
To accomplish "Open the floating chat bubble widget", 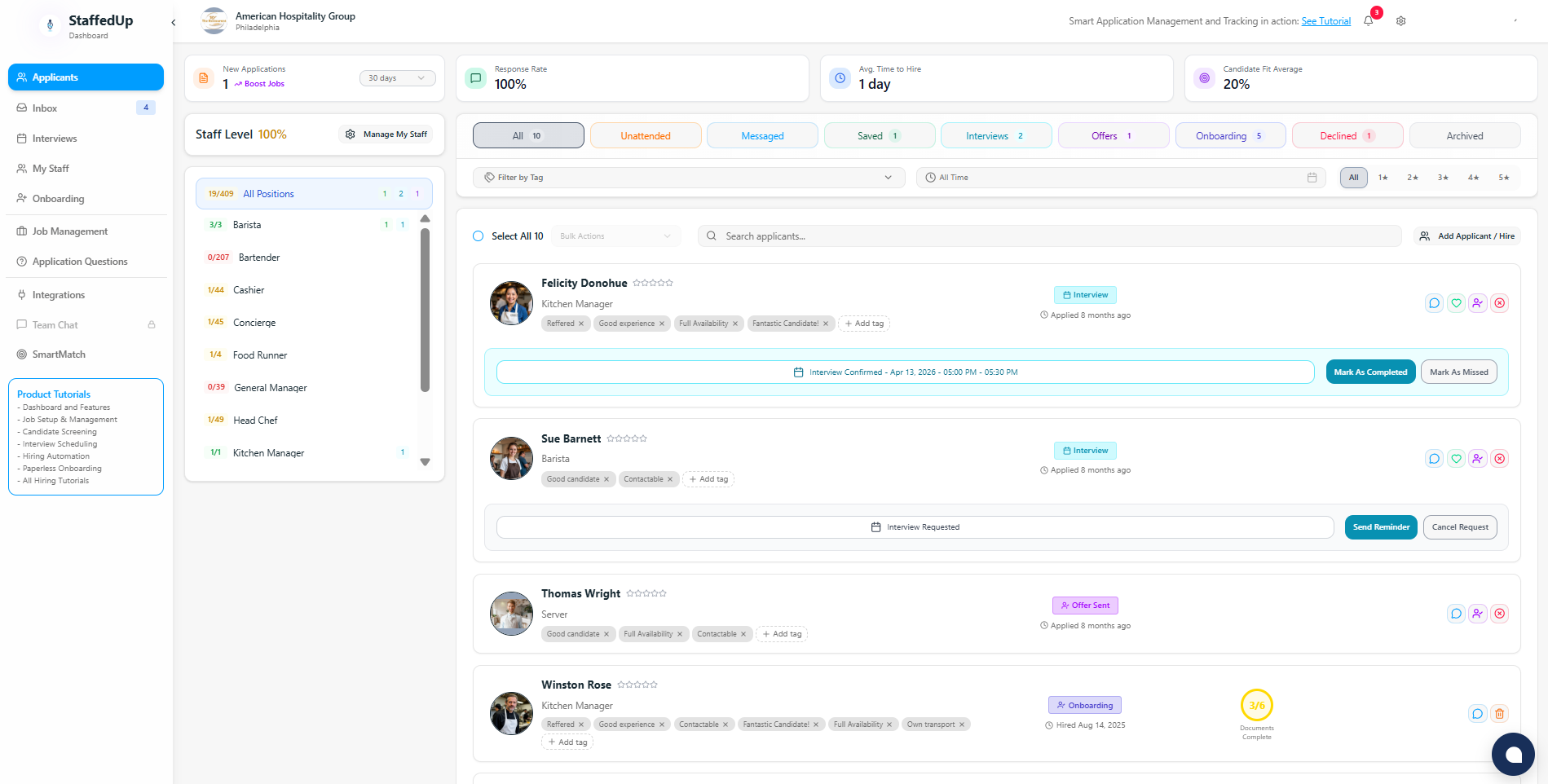I will point(1513,754).
